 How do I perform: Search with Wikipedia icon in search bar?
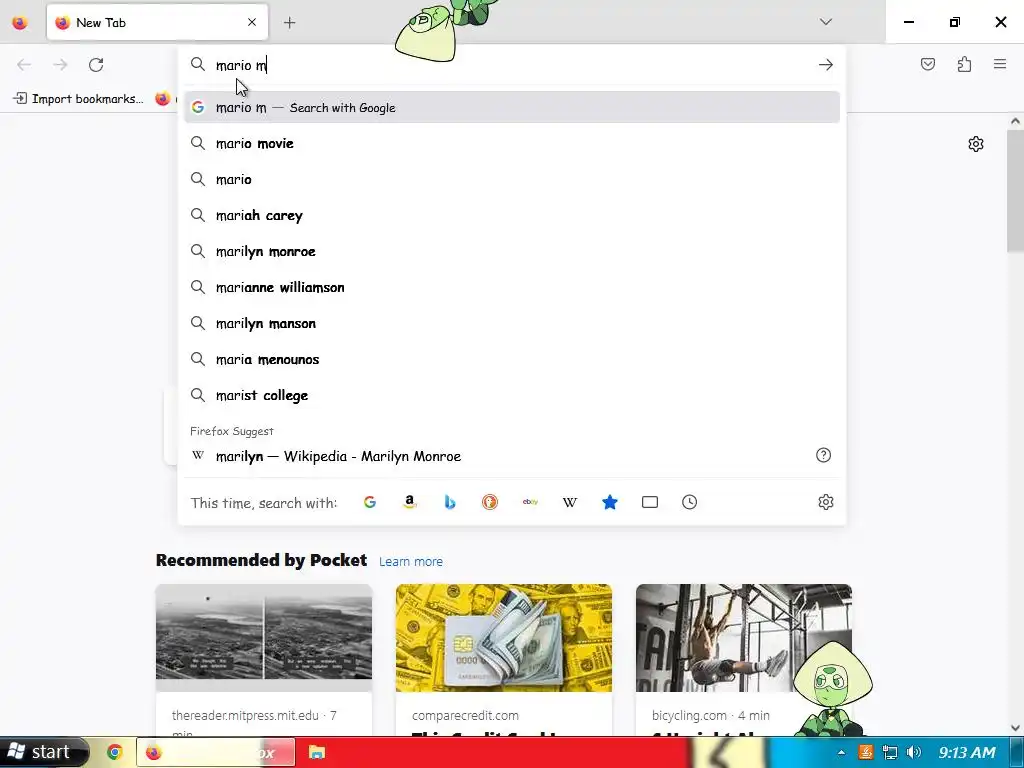tap(569, 502)
